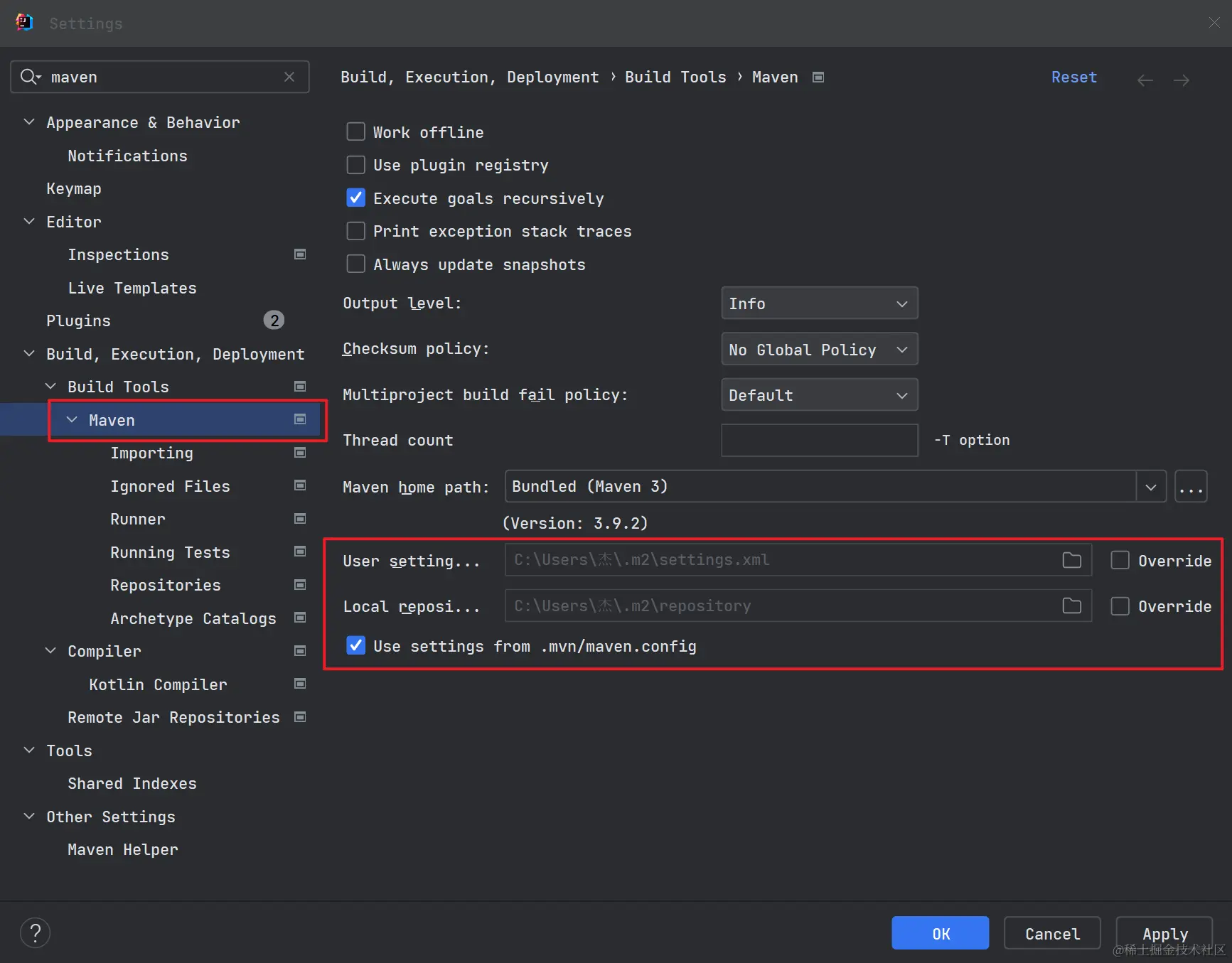Select Live Templates in the tree

point(132,288)
